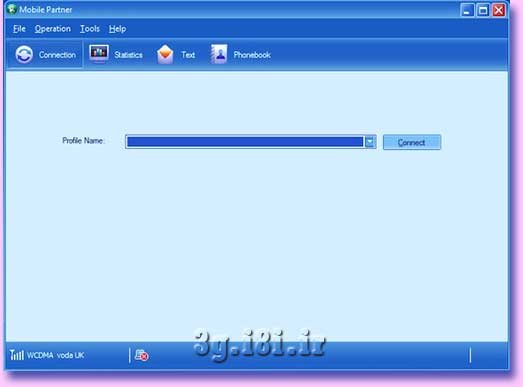523x387 pixels.
Task: Open the Help menu
Action: (x=117, y=29)
